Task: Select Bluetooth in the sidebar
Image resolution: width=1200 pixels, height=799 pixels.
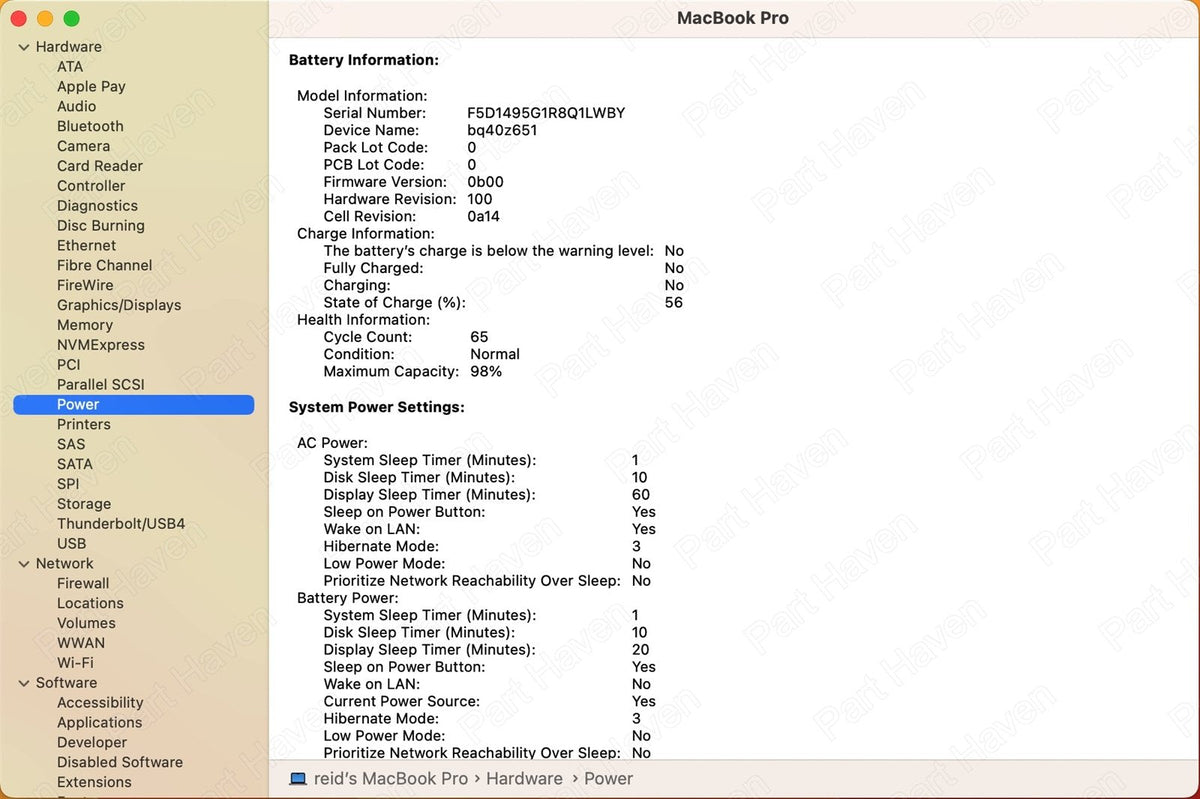Action: [x=90, y=126]
